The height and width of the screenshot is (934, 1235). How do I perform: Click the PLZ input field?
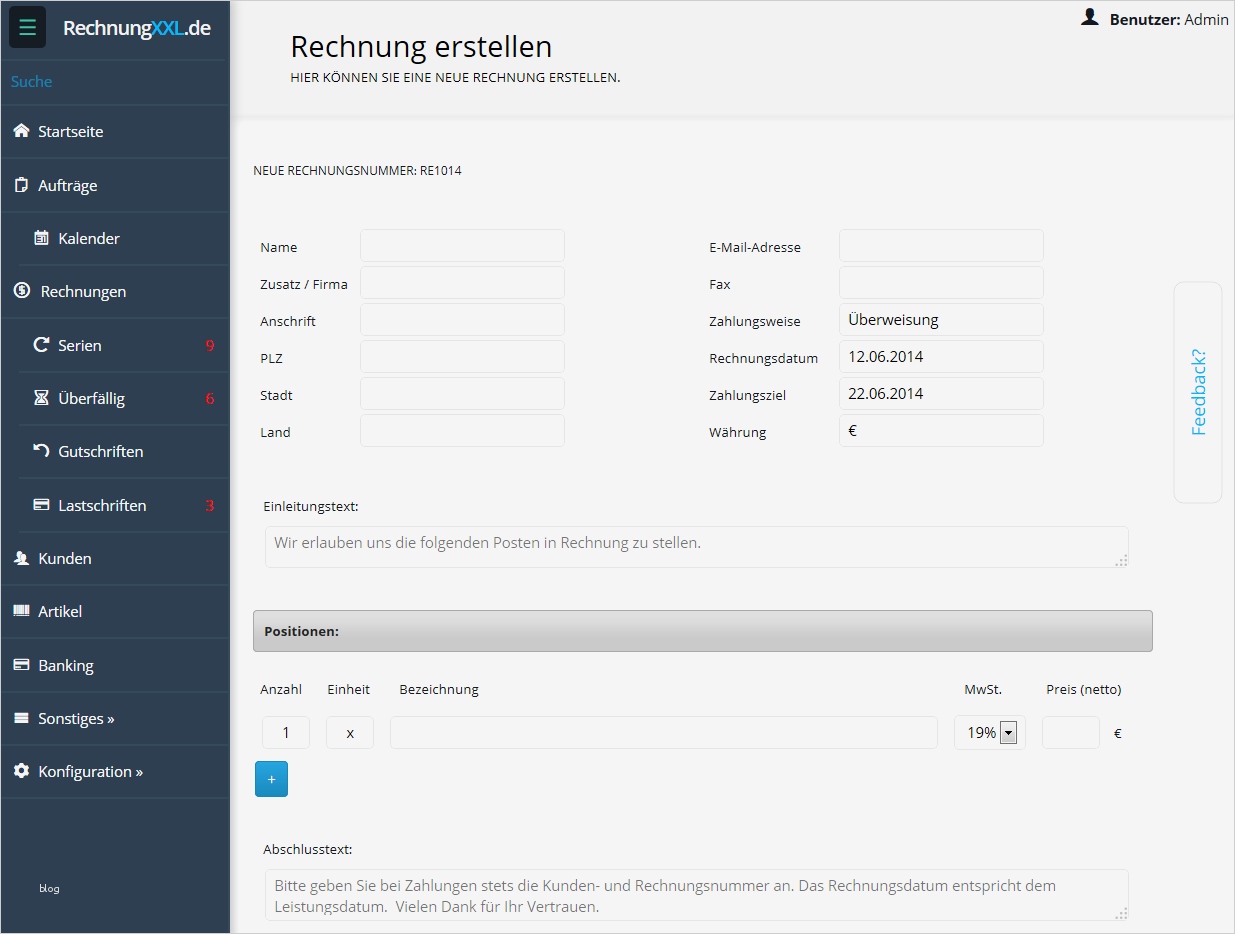click(x=462, y=357)
